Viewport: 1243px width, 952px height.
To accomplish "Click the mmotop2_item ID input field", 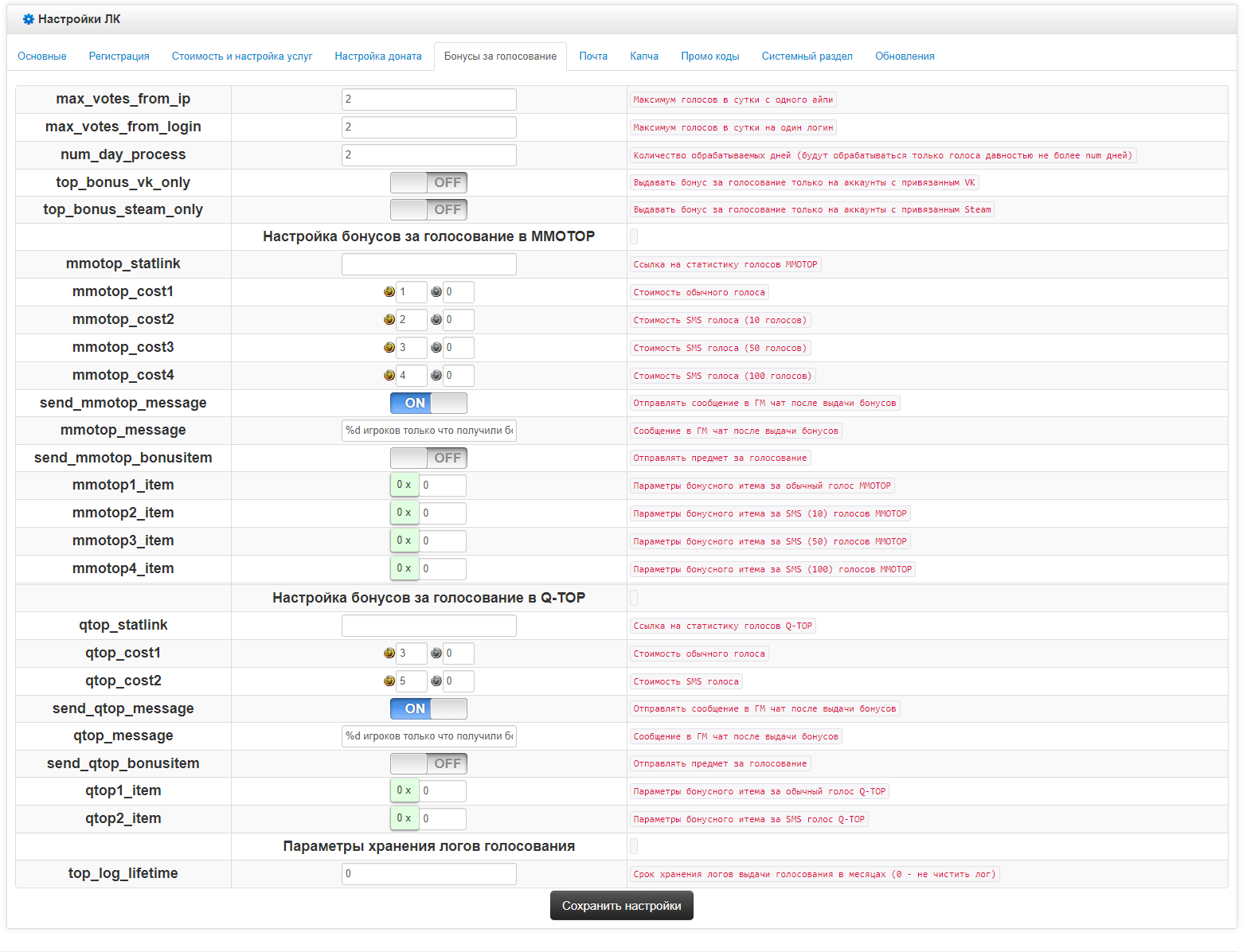I will pyautogui.click(x=443, y=513).
